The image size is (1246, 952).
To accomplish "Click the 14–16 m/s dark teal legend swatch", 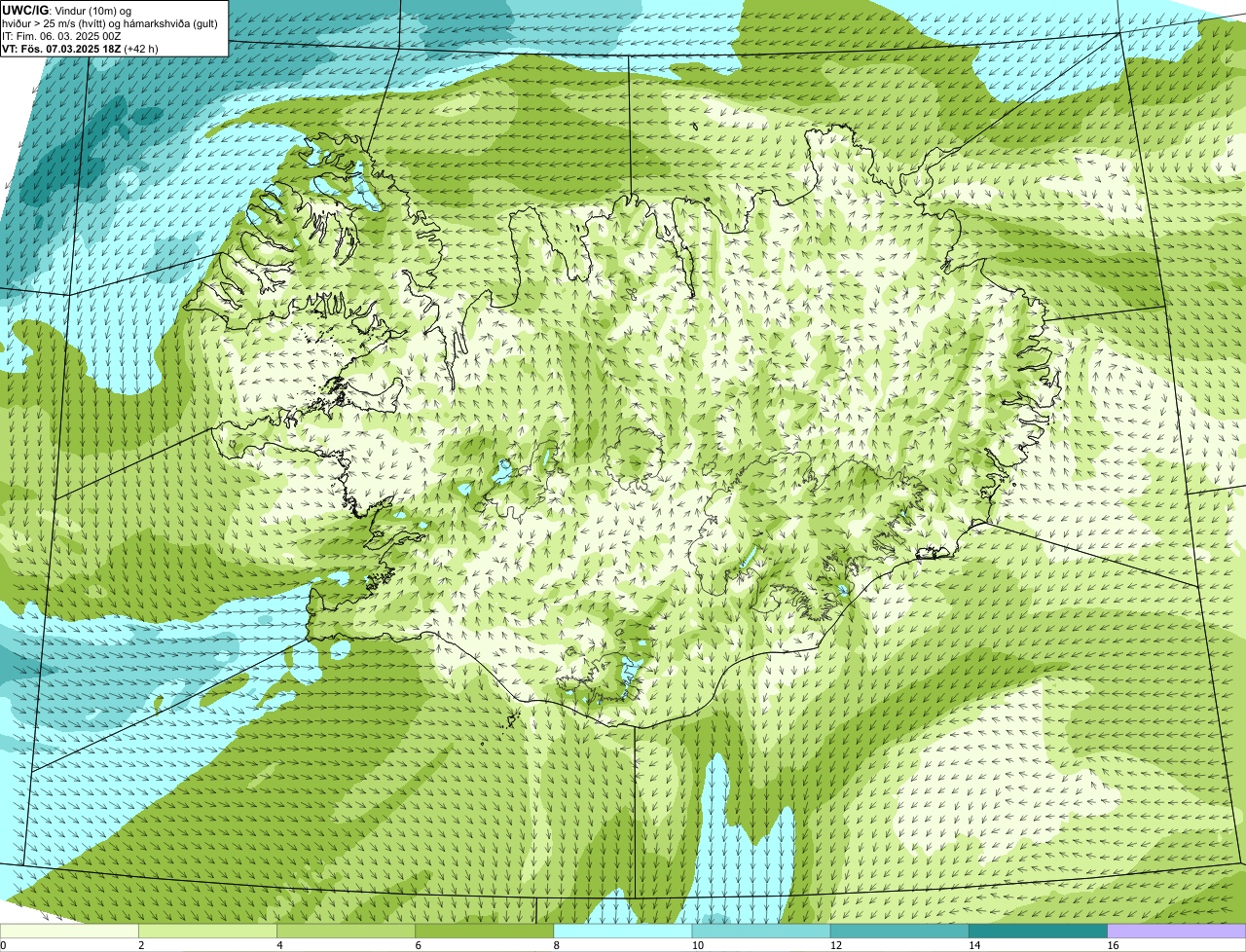I will click(x=1038, y=932).
